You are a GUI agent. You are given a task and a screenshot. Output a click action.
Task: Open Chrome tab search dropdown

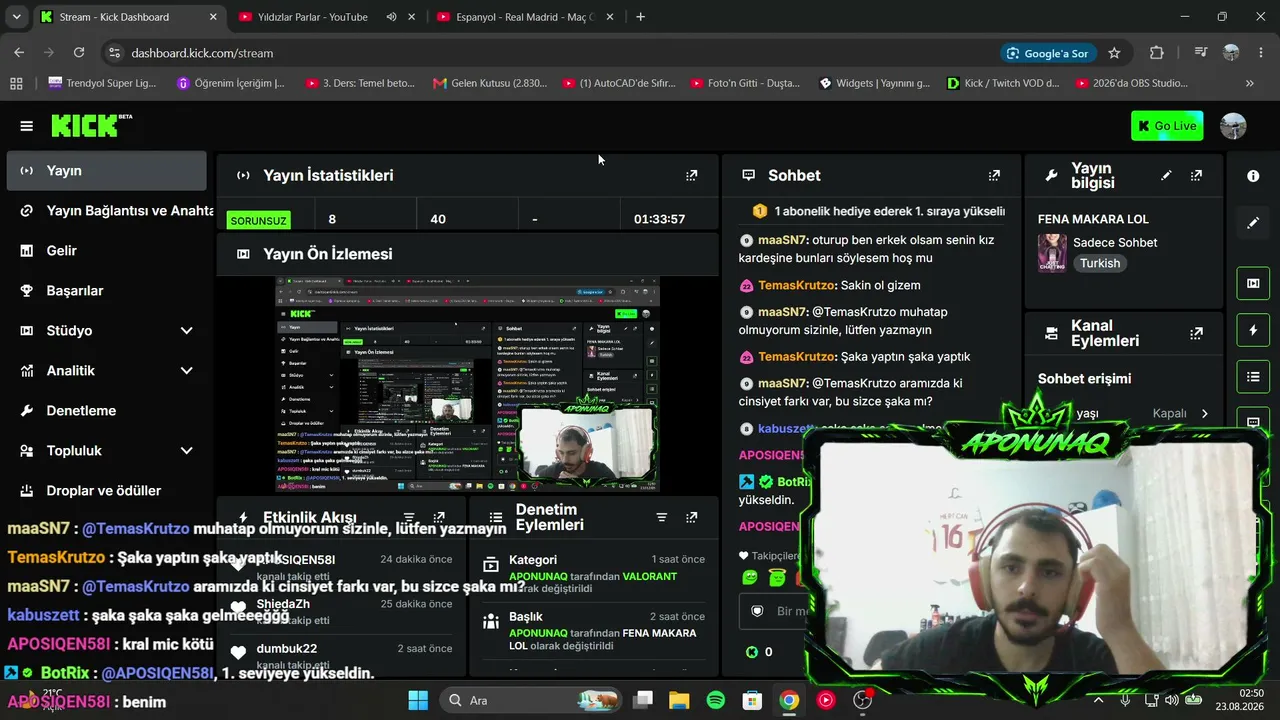16,17
